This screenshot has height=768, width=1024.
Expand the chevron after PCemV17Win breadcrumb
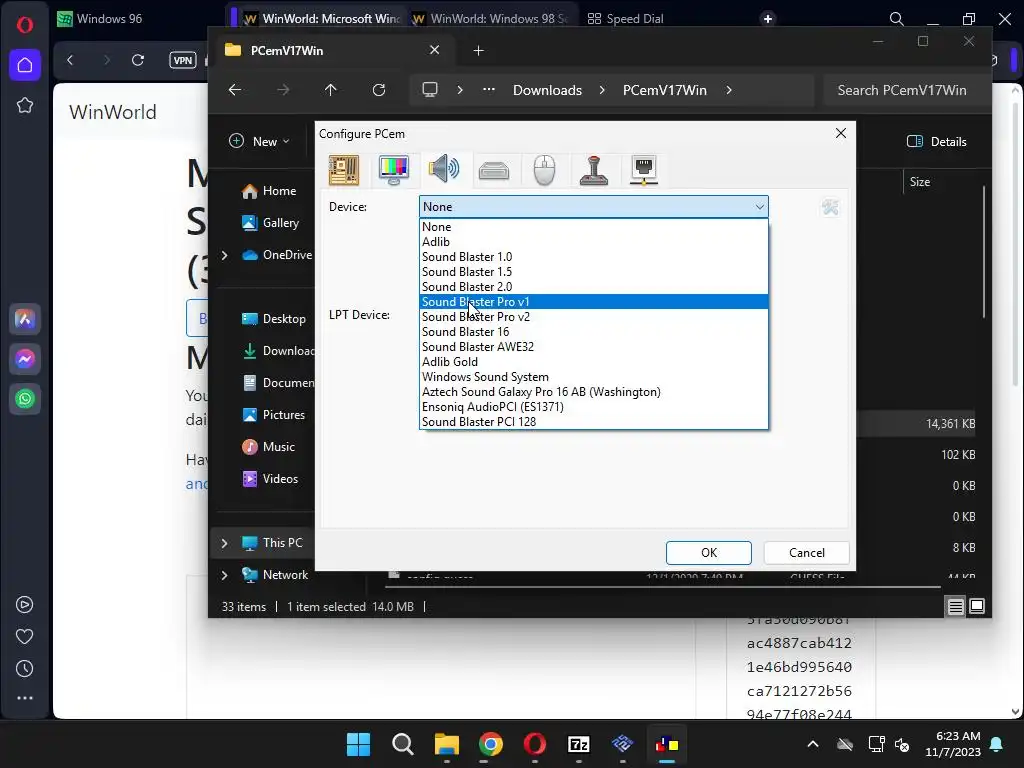729,90
